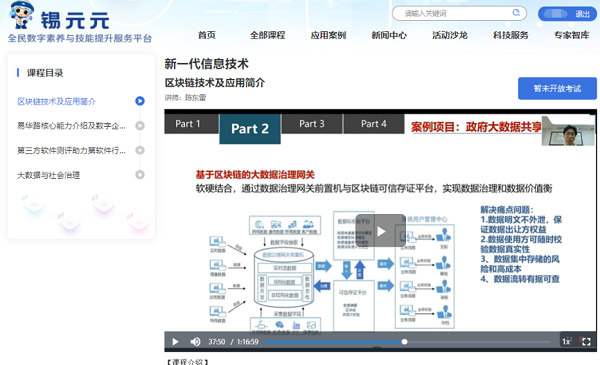Viewport: 600px width, 365px height.
Task: Mute the video with speaker icon
Action: tap(195, 342)
